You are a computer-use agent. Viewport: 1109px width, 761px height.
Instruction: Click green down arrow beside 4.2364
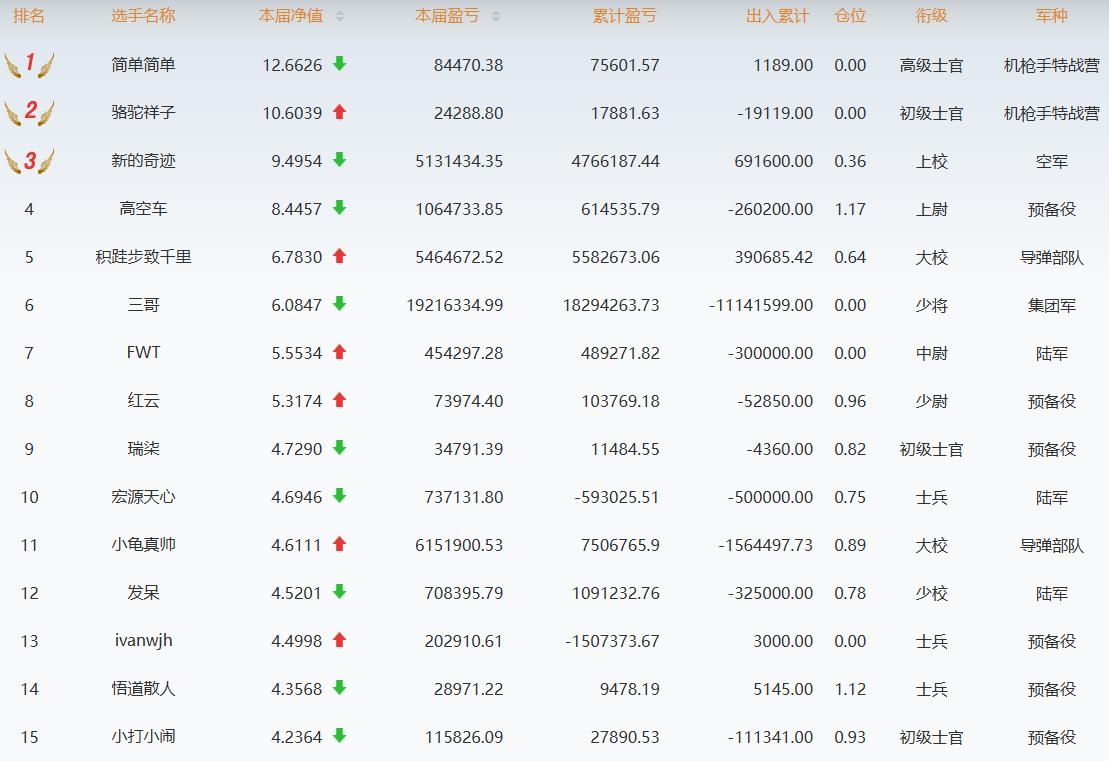339,736
